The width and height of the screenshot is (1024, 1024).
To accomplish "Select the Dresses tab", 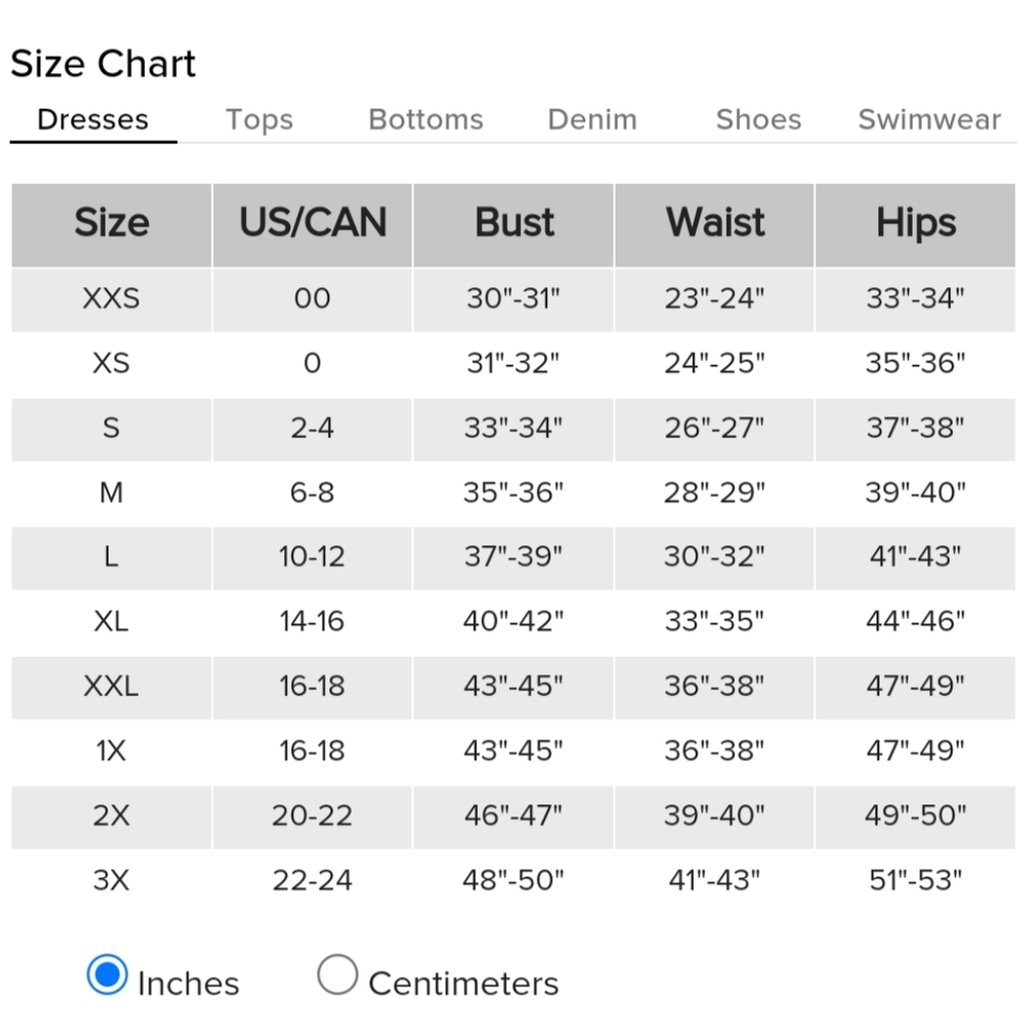I will [93, 120].
